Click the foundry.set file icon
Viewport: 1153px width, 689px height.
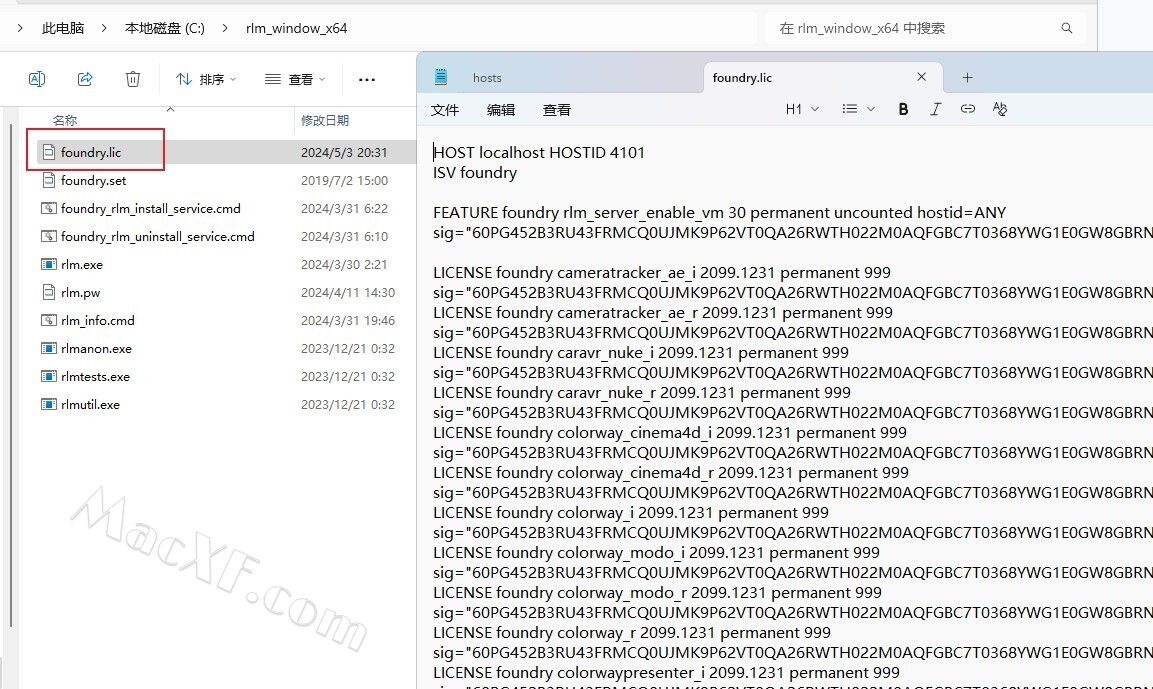click(49, 180)
